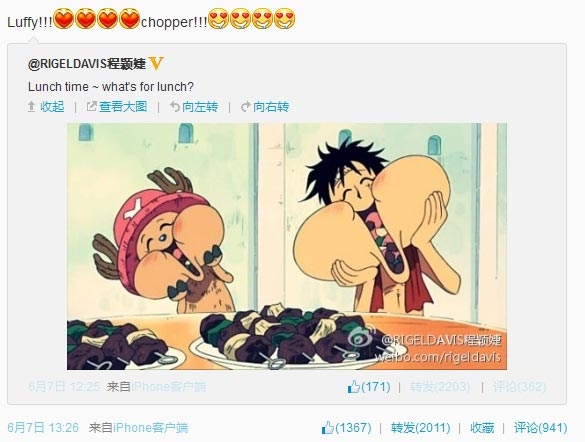Open iPhone客户端 source link on original post
The height and width of the screenshot is (442, 585).
click(169, 386)
